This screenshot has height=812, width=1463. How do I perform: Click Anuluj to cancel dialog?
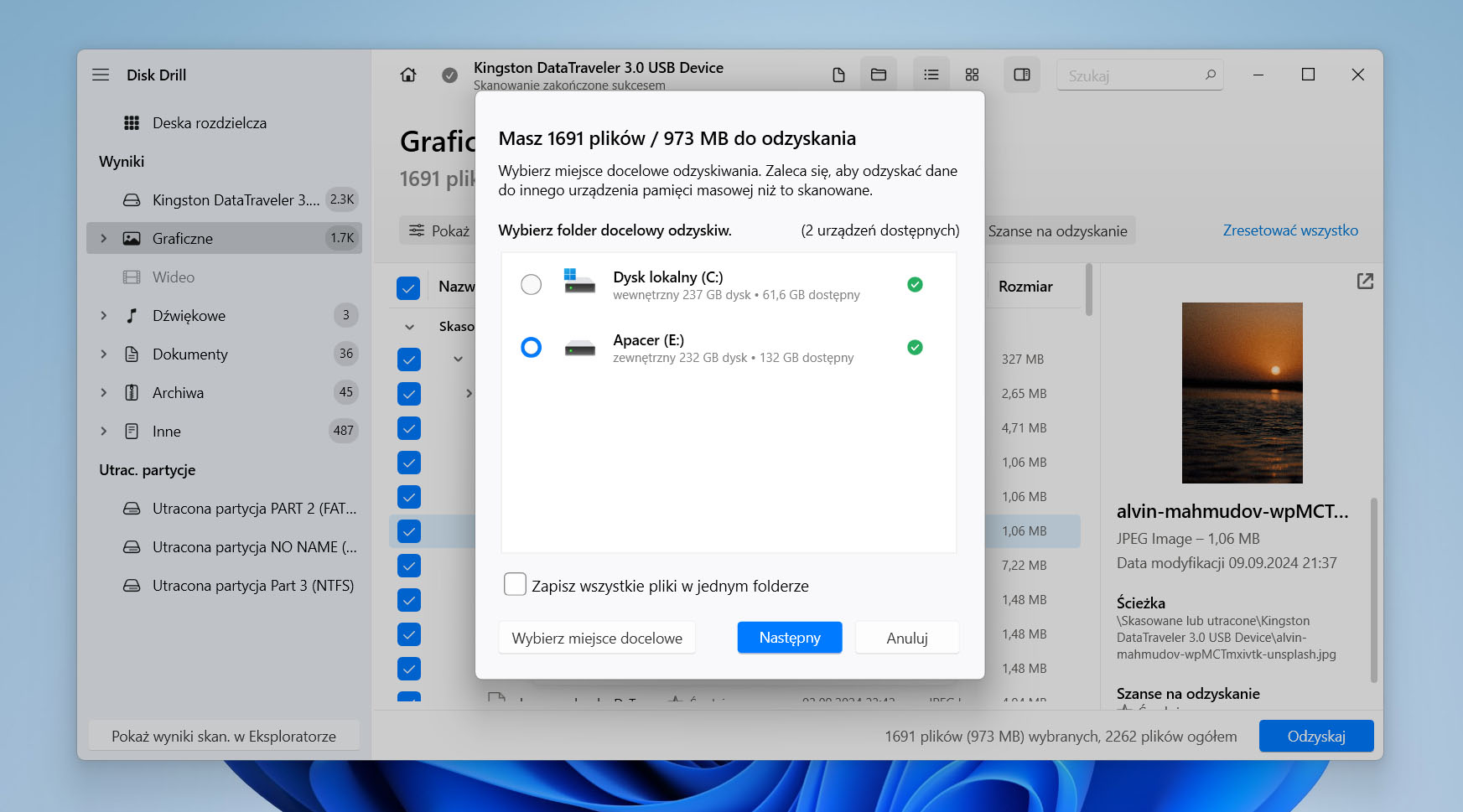[907, 638]
